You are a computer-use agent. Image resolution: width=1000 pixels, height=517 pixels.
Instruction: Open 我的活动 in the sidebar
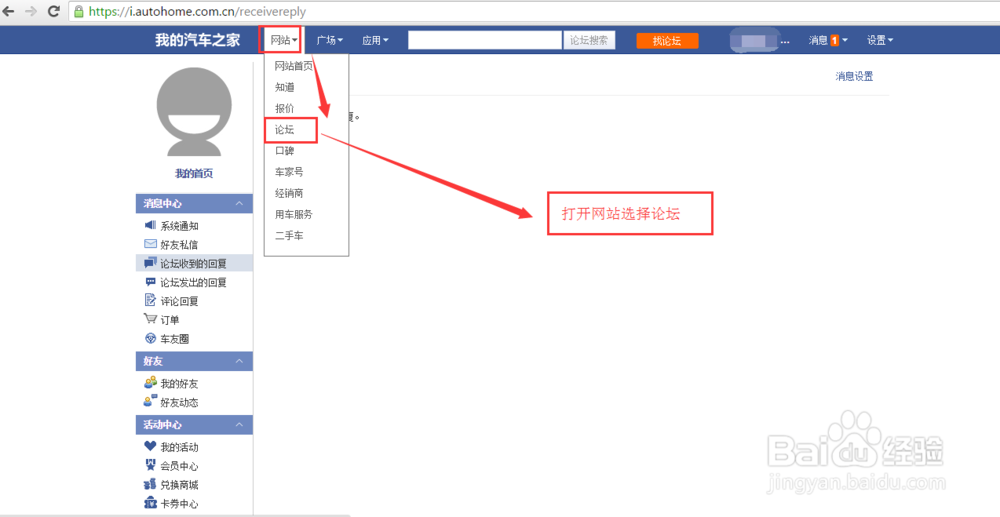179,447
